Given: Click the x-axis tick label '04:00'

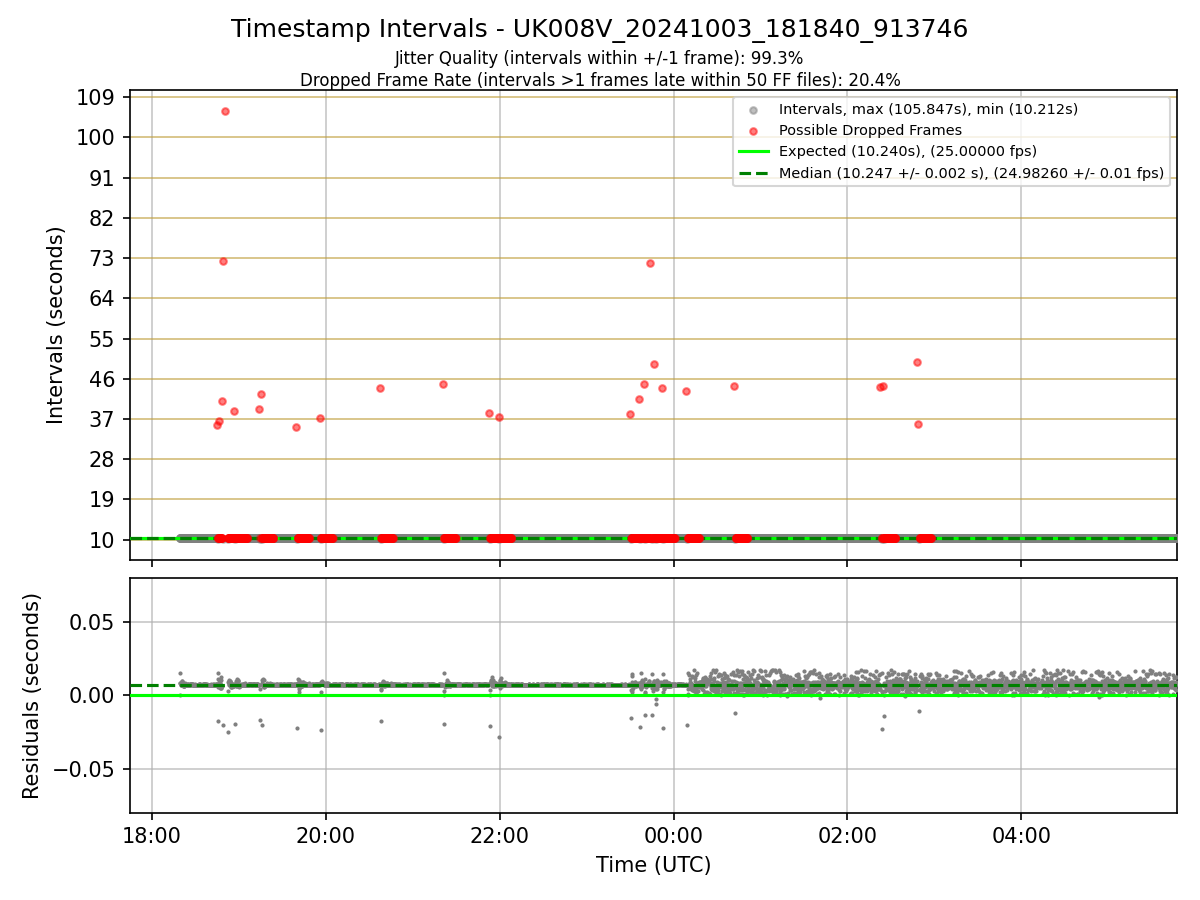Looking at the screenshot, I should click(1021, 836).
